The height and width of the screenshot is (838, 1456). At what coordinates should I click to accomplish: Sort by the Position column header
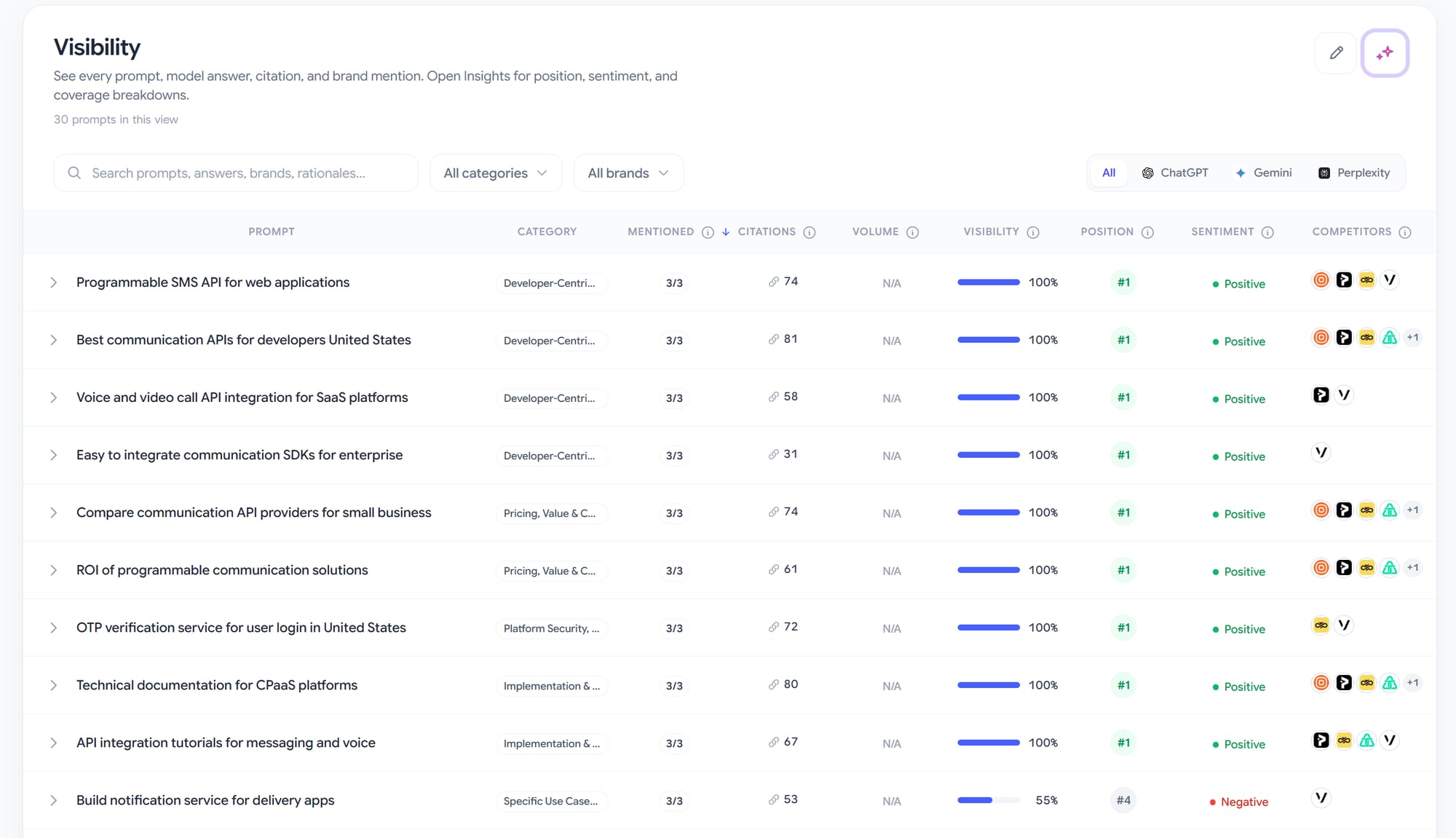(x=1107, y=232)
